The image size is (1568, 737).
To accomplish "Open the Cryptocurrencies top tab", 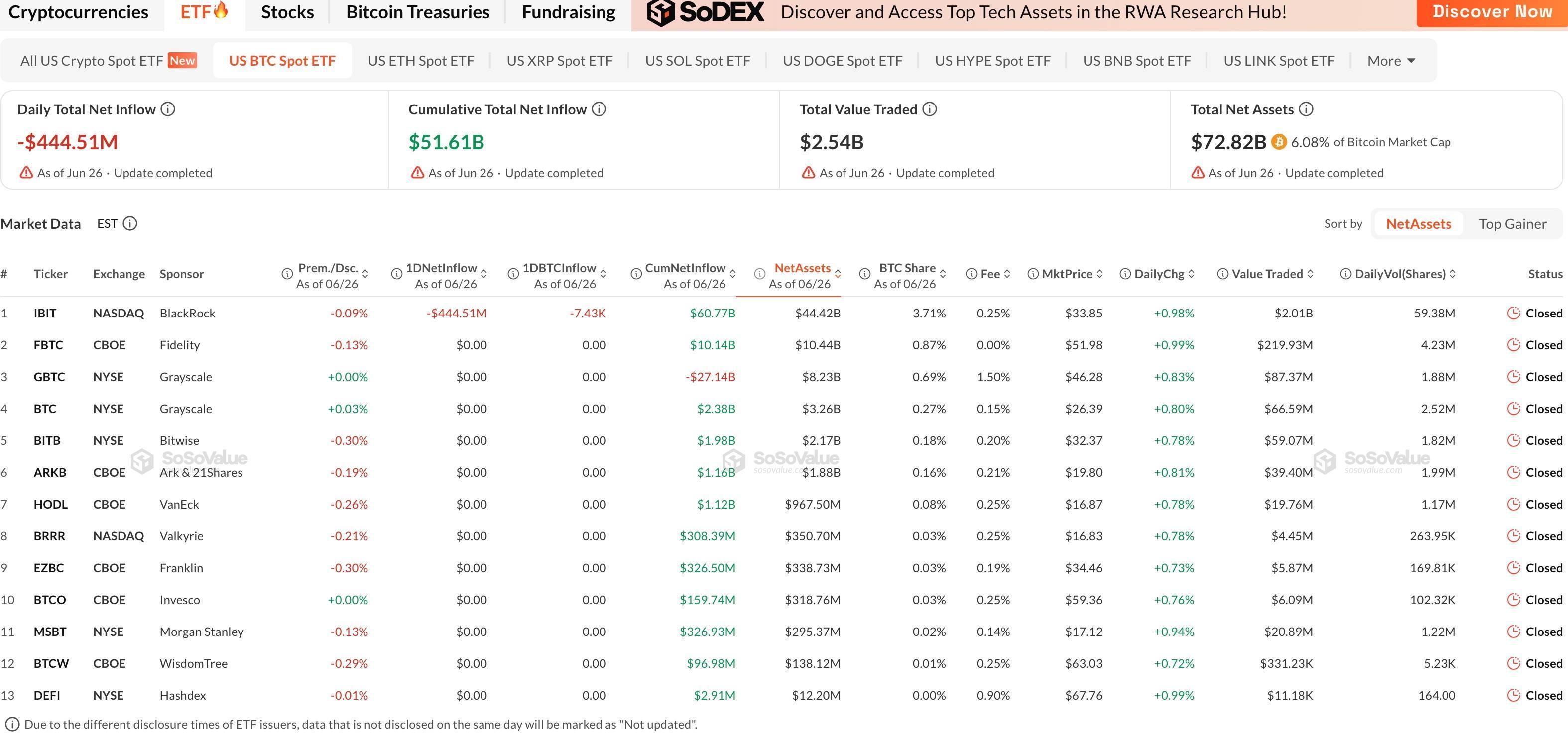I will click(x=78, y=12).
